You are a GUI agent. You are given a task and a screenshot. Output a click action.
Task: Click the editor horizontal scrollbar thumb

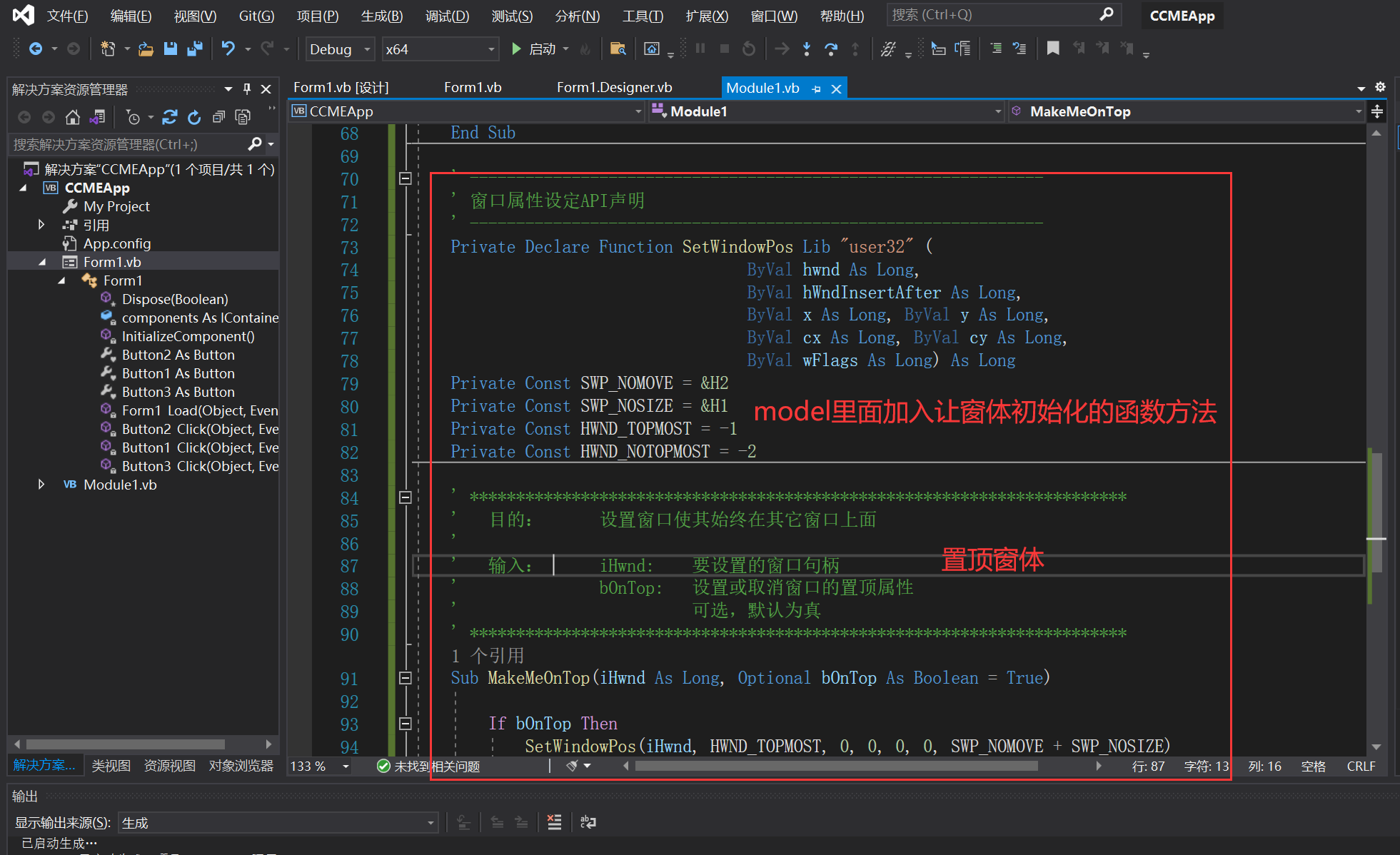pos(836,766)
